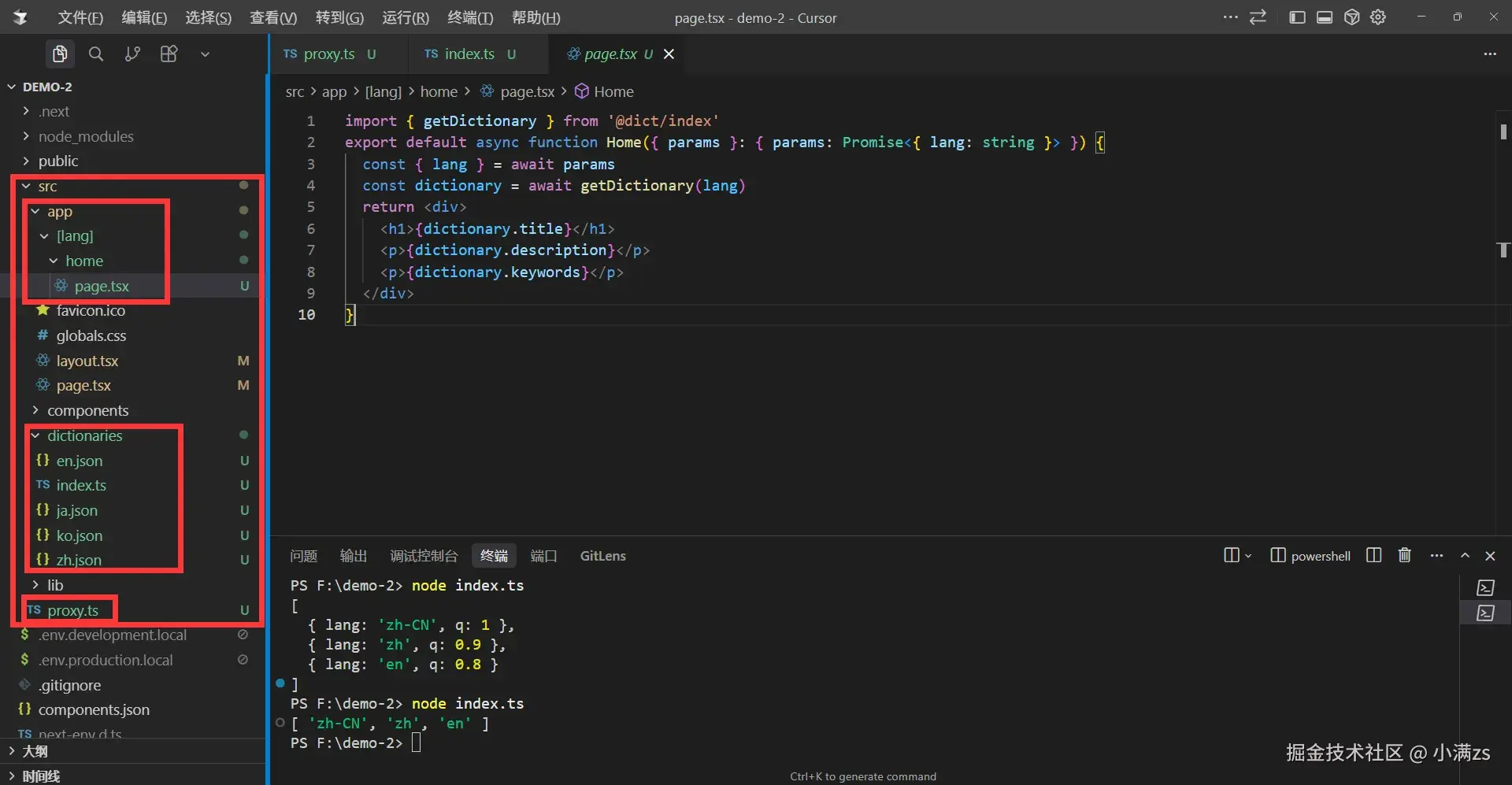Open the Extensions blocks icon

point(169,54)
